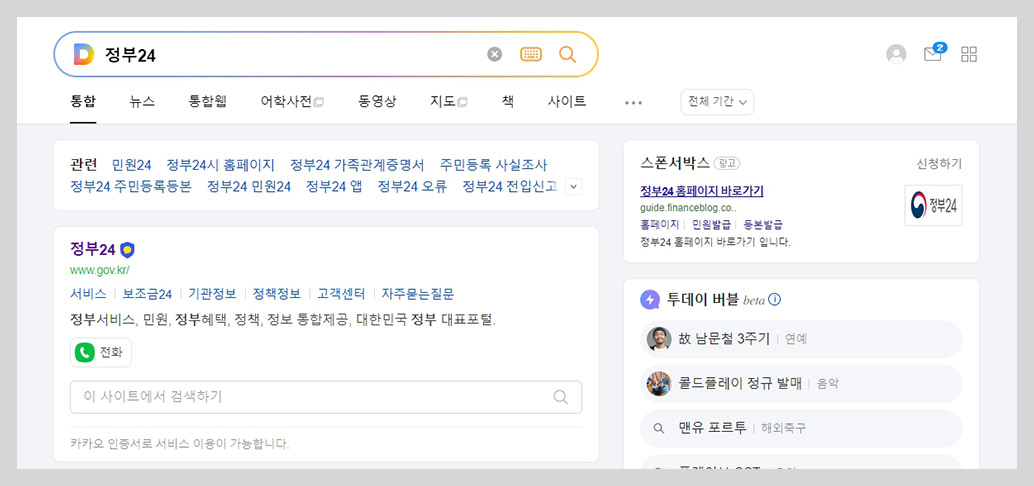The width and height of the screenshot is (1034, 486).
Task: Open 콜드플레이 정규 발매 bubble item
Action: 801,384
